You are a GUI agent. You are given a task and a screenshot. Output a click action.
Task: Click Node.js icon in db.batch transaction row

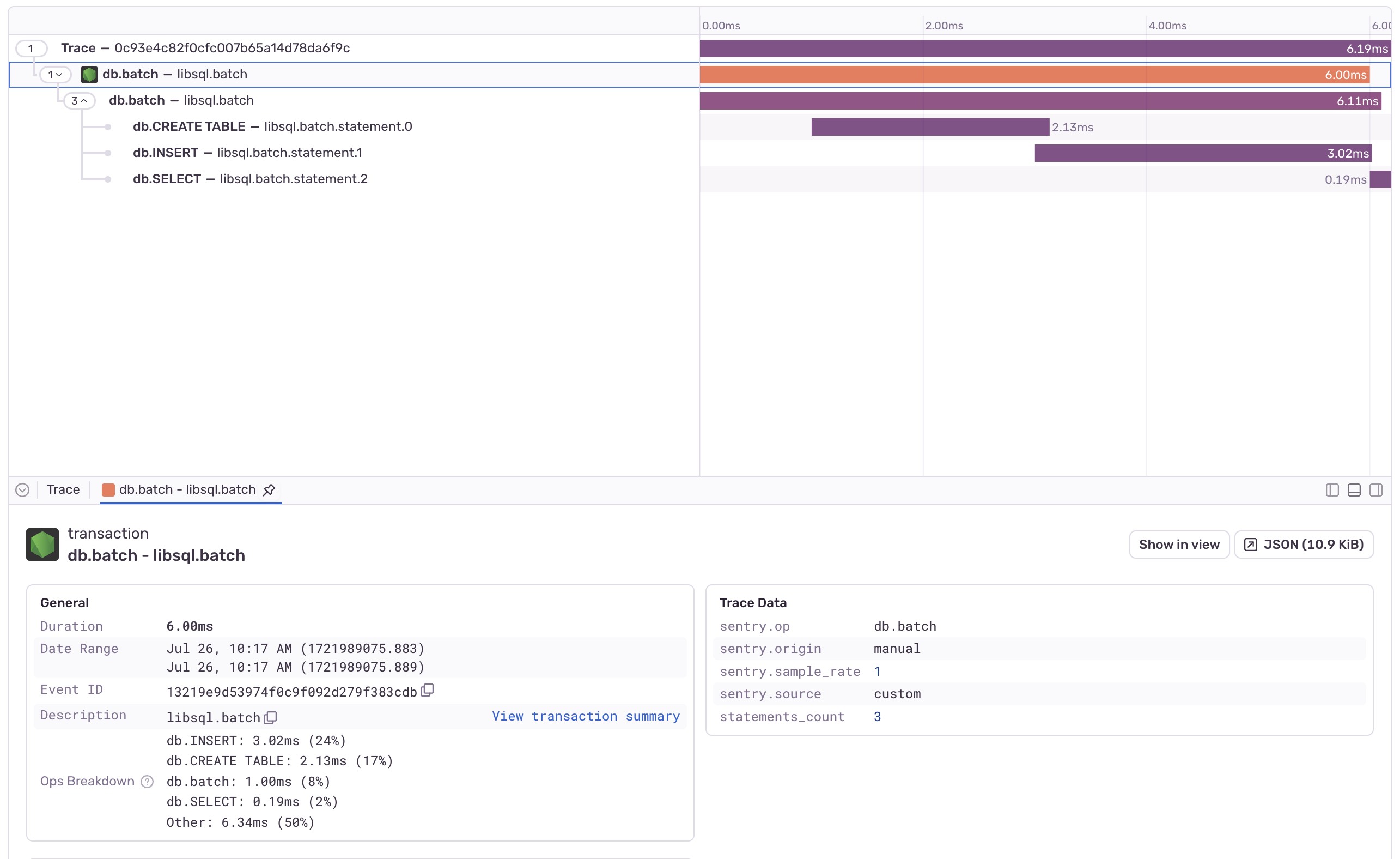(89, 75)
